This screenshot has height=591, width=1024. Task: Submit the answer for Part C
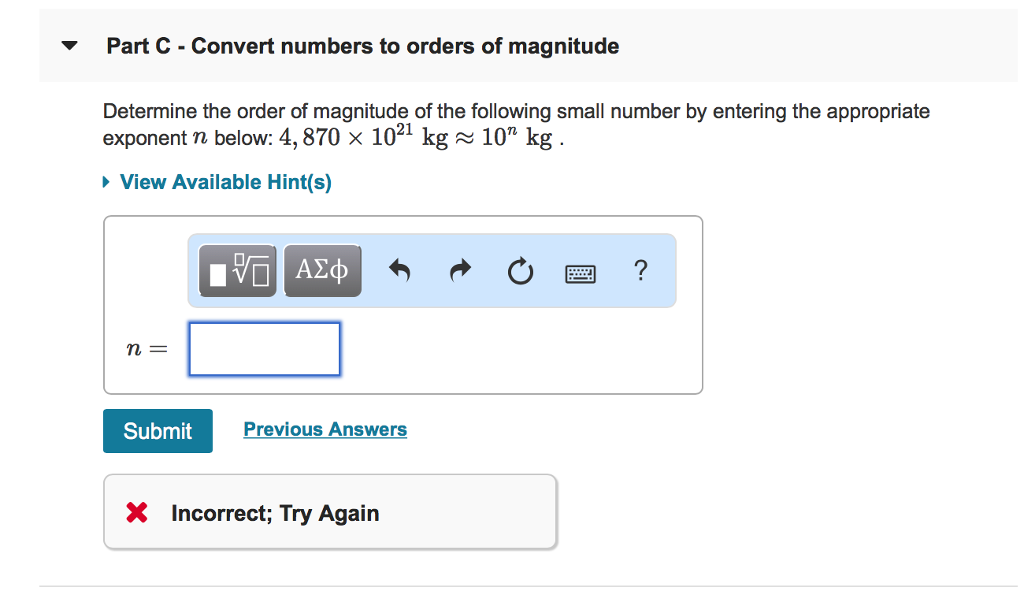pyautogui.click(x=157, y=430)
